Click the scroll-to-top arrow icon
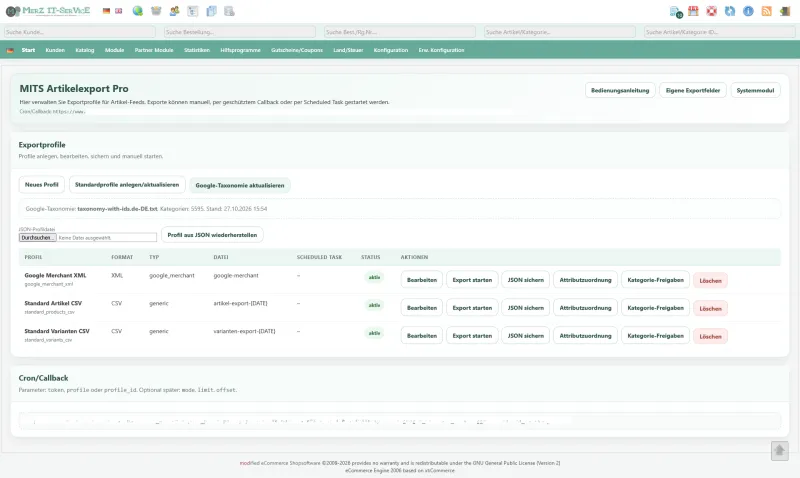The image size is (800, 478). point(780,450)
